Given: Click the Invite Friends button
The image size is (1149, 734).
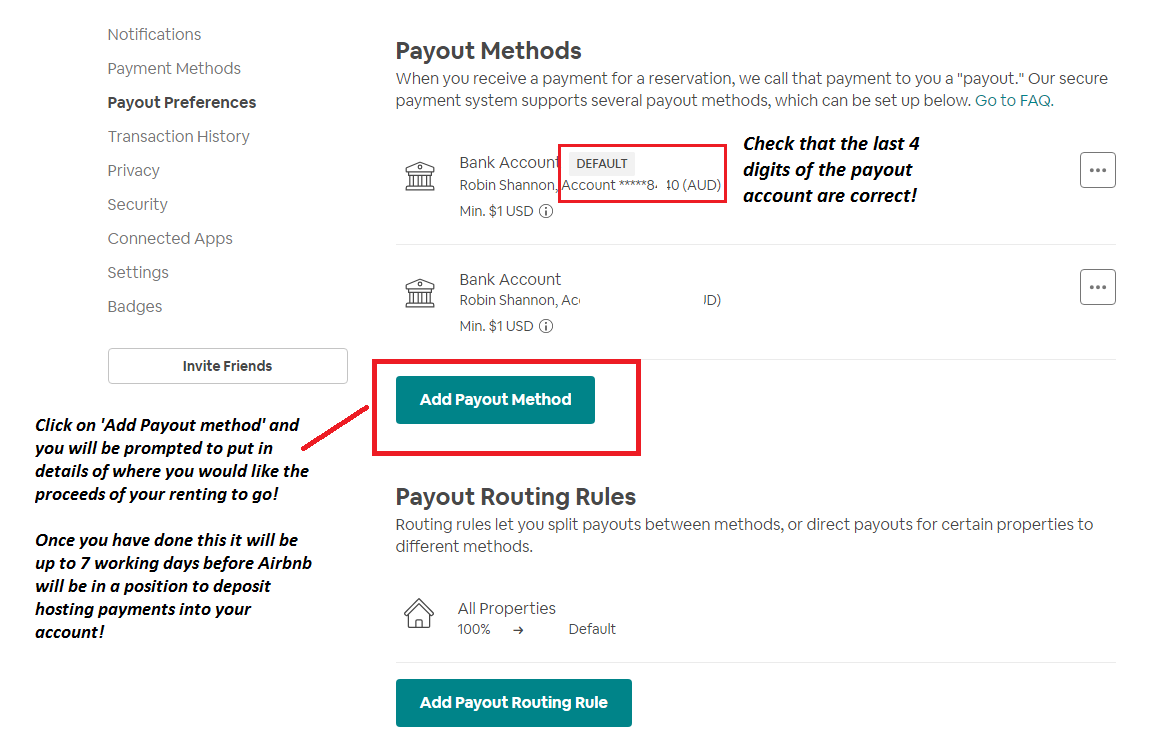Looking at the screenshot, I should [227, 365].
